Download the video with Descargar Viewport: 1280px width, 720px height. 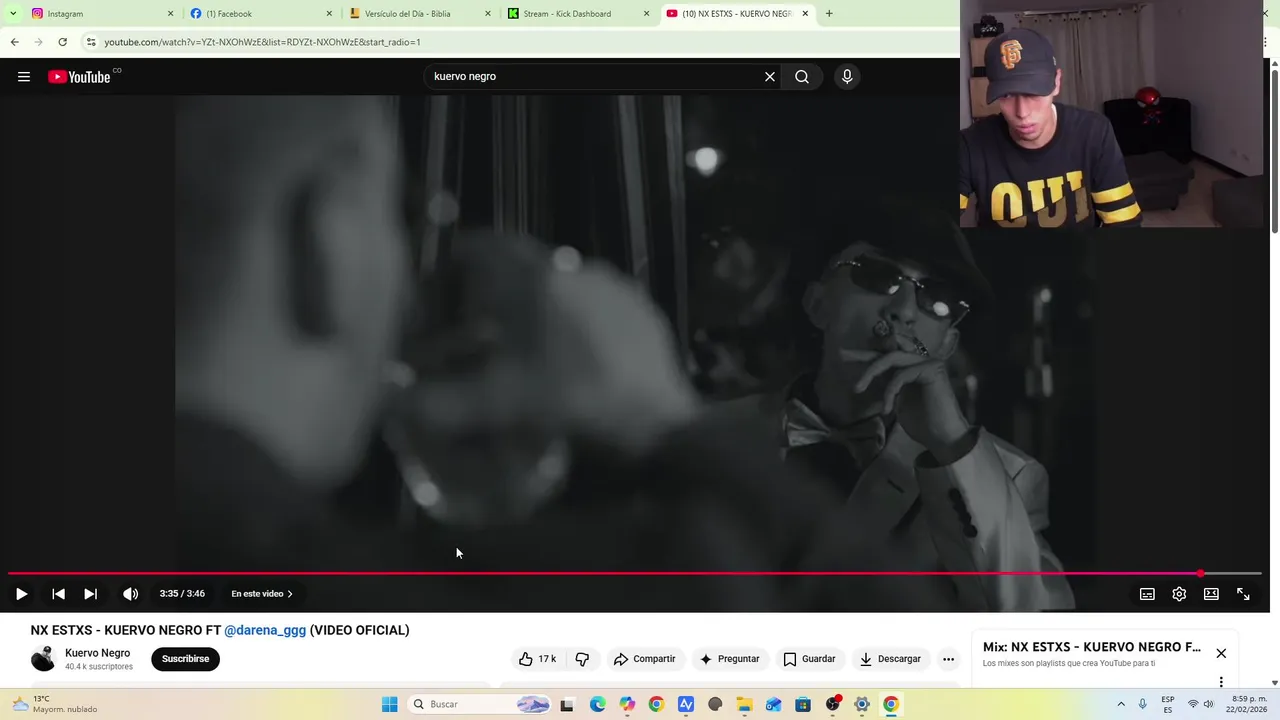890,659
